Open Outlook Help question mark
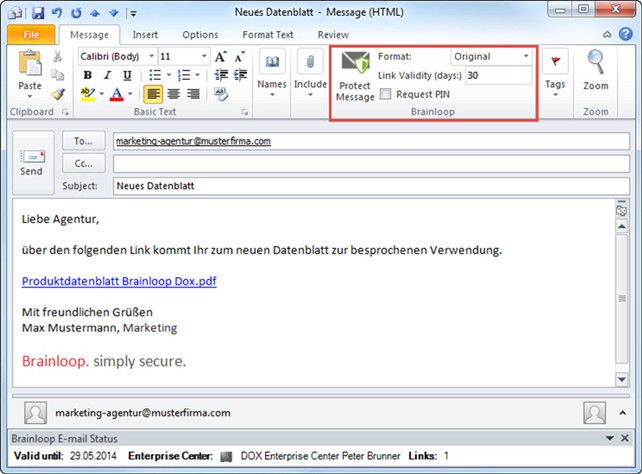Screen dimensions: 642x474 pyautogui.click(x=625, y=34)
